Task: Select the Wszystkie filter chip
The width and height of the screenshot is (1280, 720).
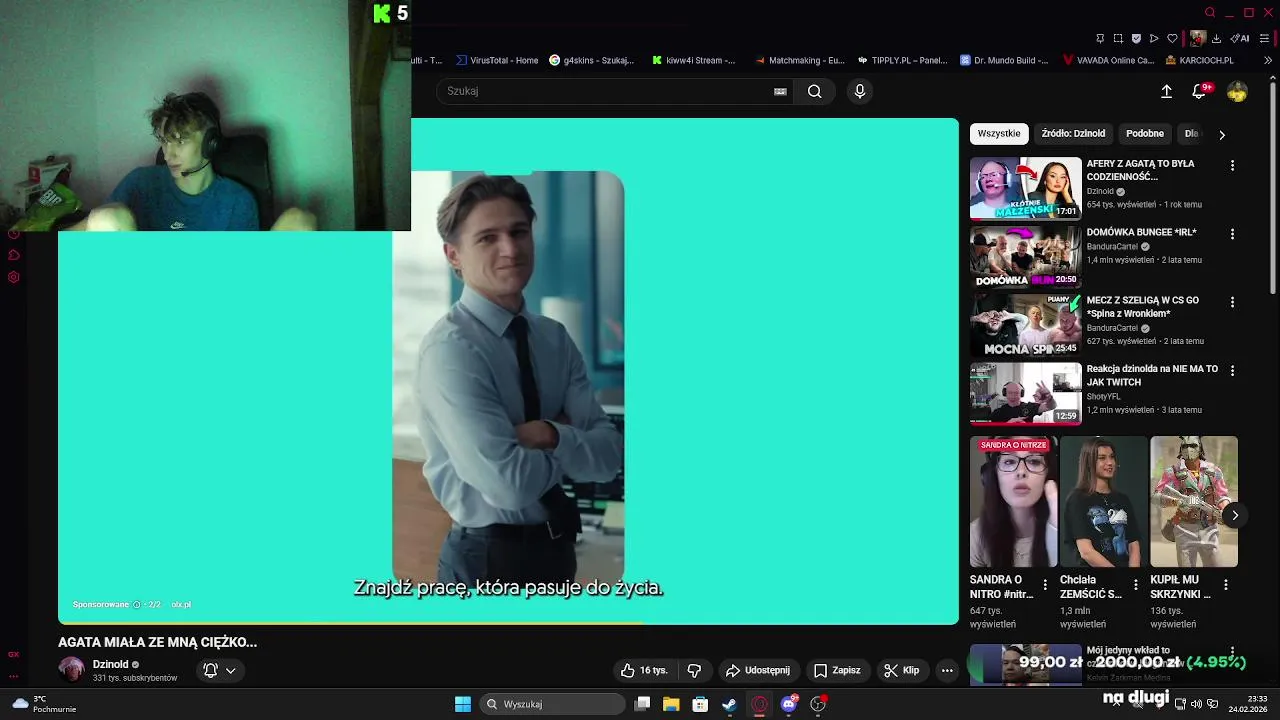Action: 999,133
